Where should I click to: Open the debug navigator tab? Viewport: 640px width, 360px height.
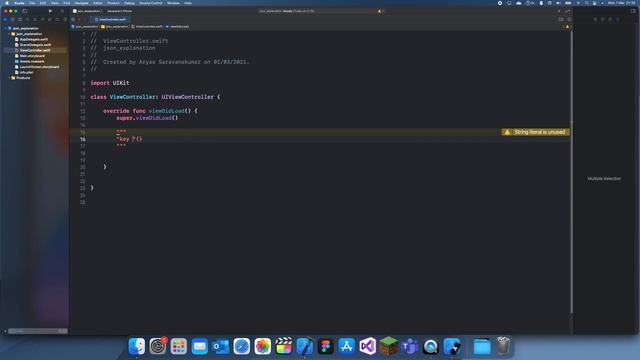pyautogui.click(x=49, y=19)
